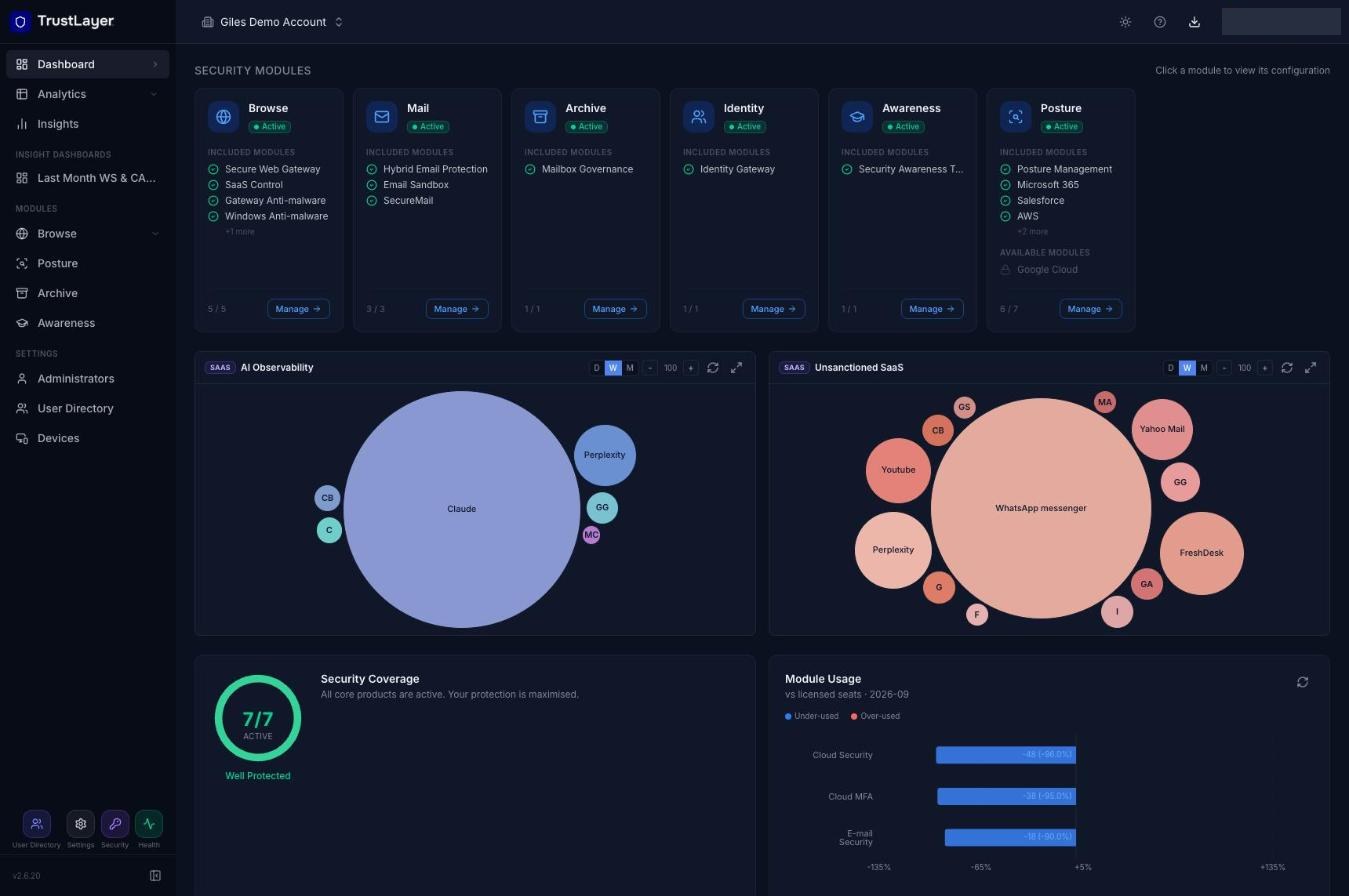Open the help question mark icon
This screenshot has width=1349, height=896.
coord(1160,22)
